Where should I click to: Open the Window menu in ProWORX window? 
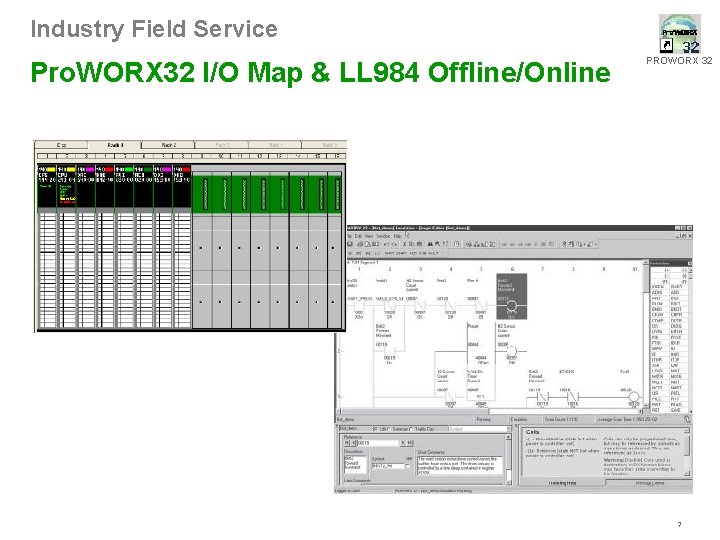click(383, 236)
